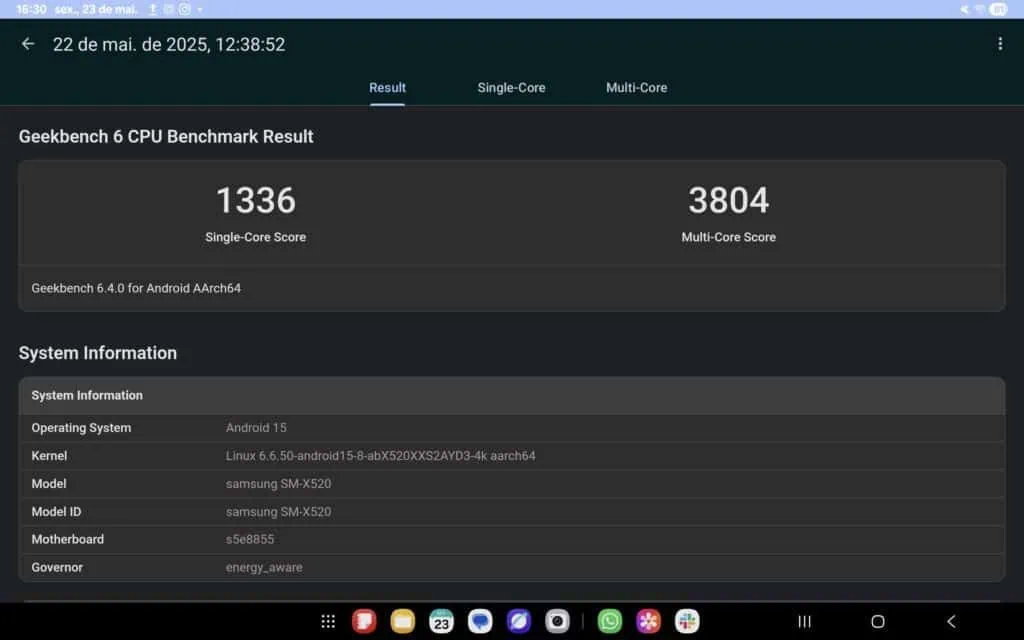This screenshot has width=1024, height=640.
Task: Open the Samsung Gallery app
Action: coord(646,621)
